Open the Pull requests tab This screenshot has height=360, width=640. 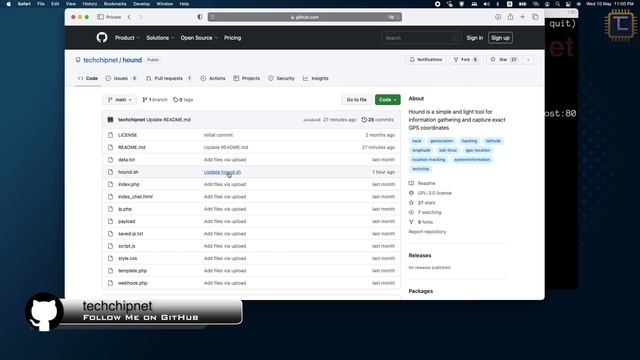tap(169, 78)
